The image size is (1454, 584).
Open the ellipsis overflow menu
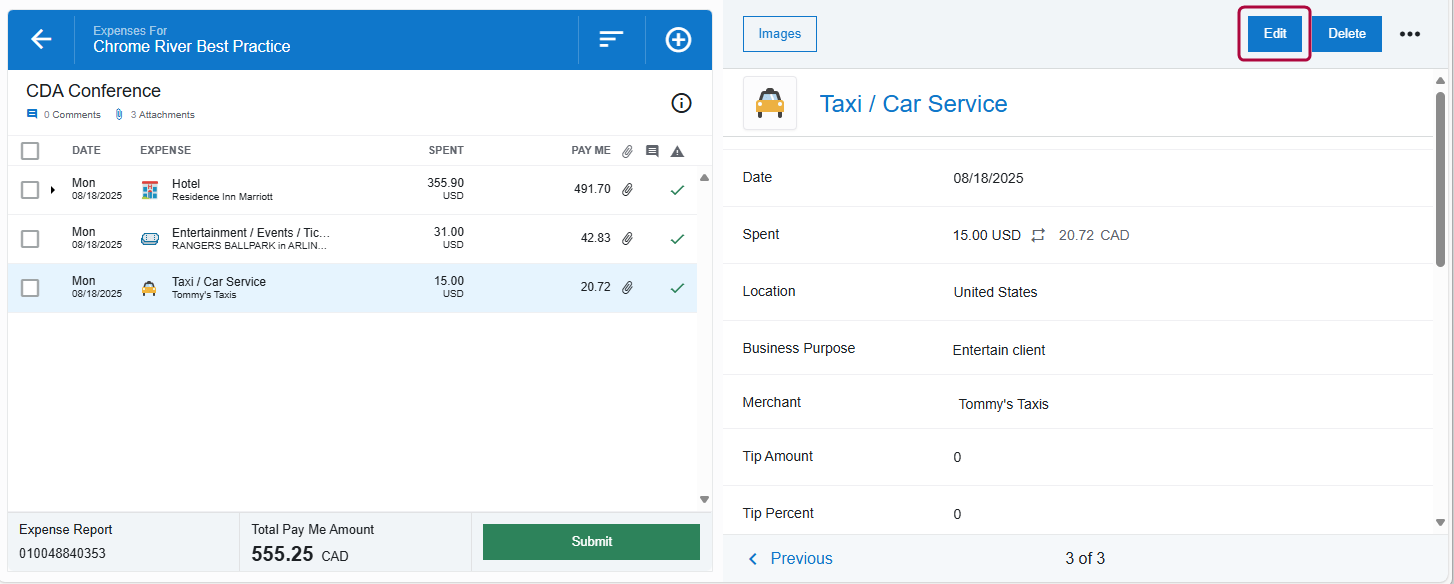pos(1410,34)
